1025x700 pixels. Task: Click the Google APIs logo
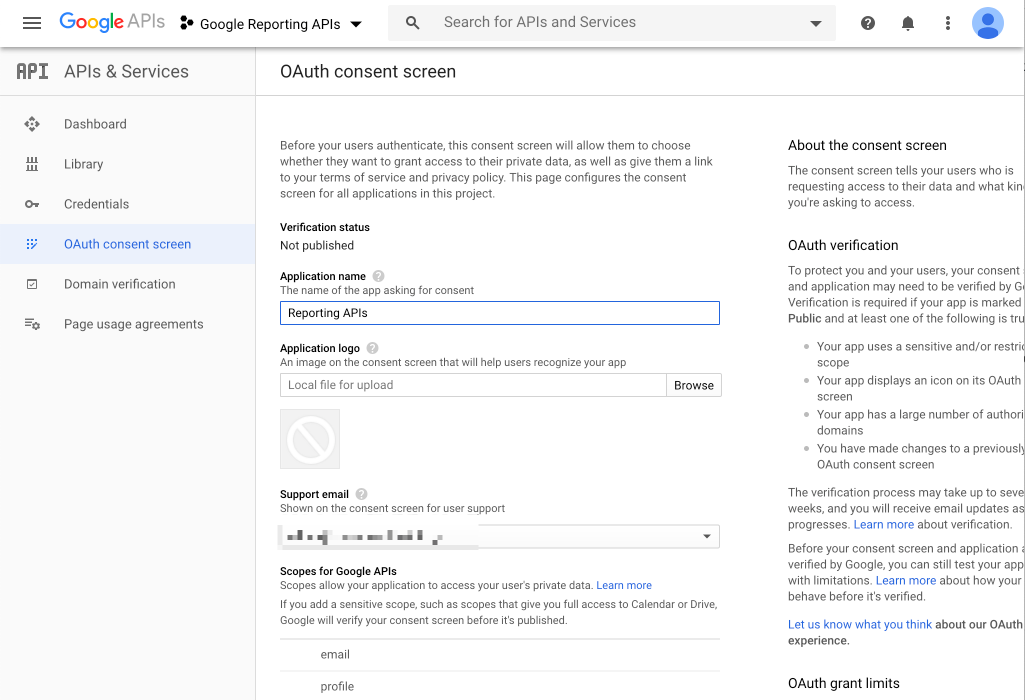coord(112,22)
